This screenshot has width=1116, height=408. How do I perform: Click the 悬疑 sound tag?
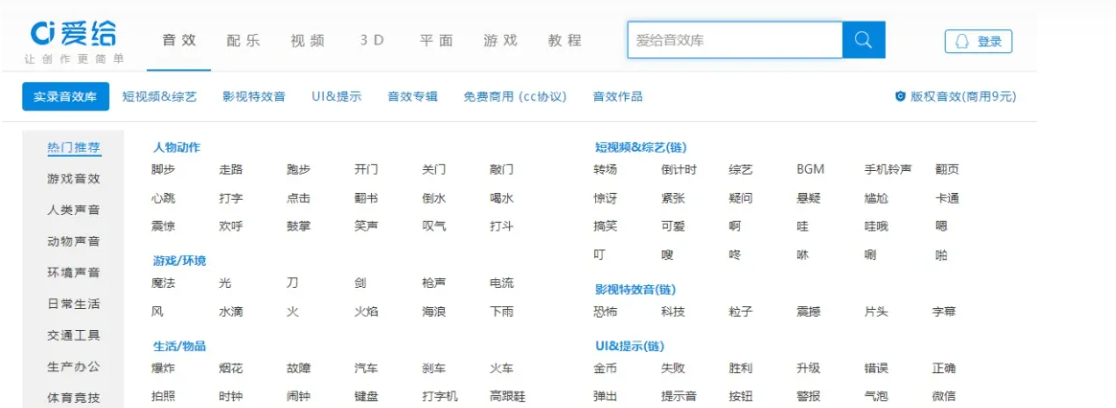809,199
